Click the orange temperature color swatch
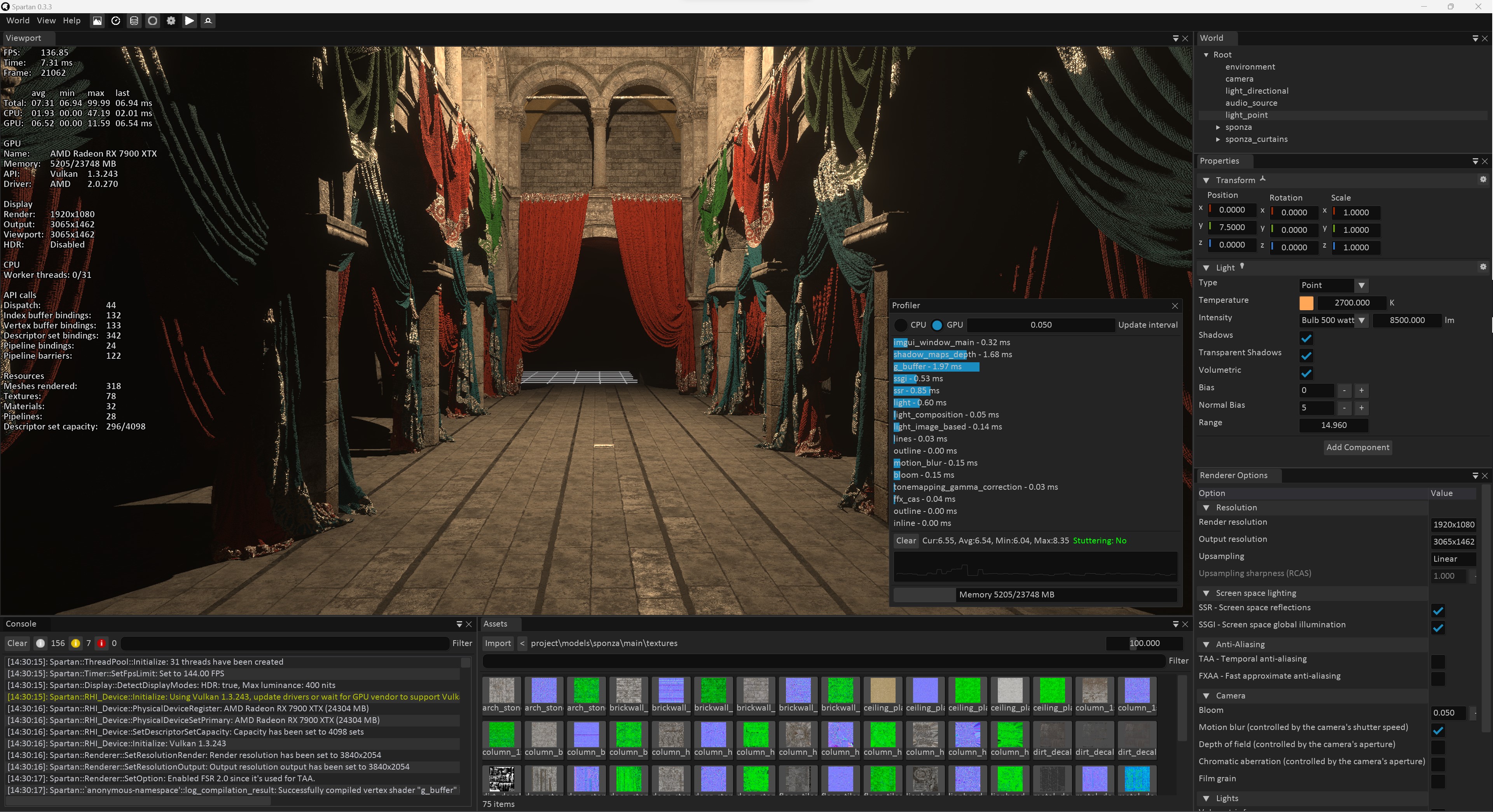The image size is (1493, 812). coord(1306,302)
